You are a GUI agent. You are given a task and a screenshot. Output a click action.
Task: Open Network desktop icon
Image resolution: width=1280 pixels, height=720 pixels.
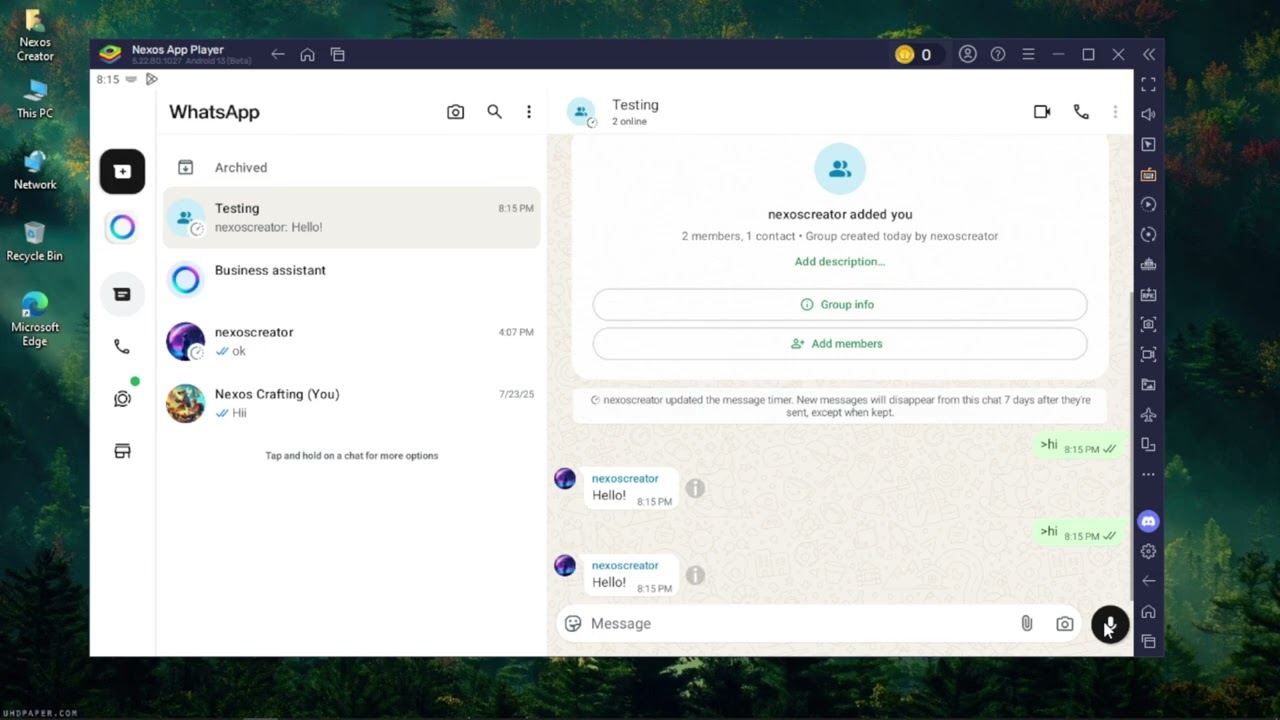click(35, 170)
